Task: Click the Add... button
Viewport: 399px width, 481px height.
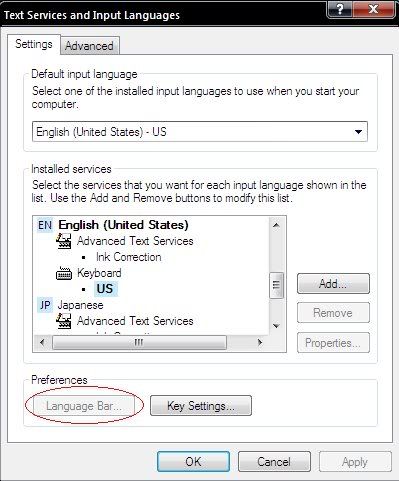Action: coord(333,284)
